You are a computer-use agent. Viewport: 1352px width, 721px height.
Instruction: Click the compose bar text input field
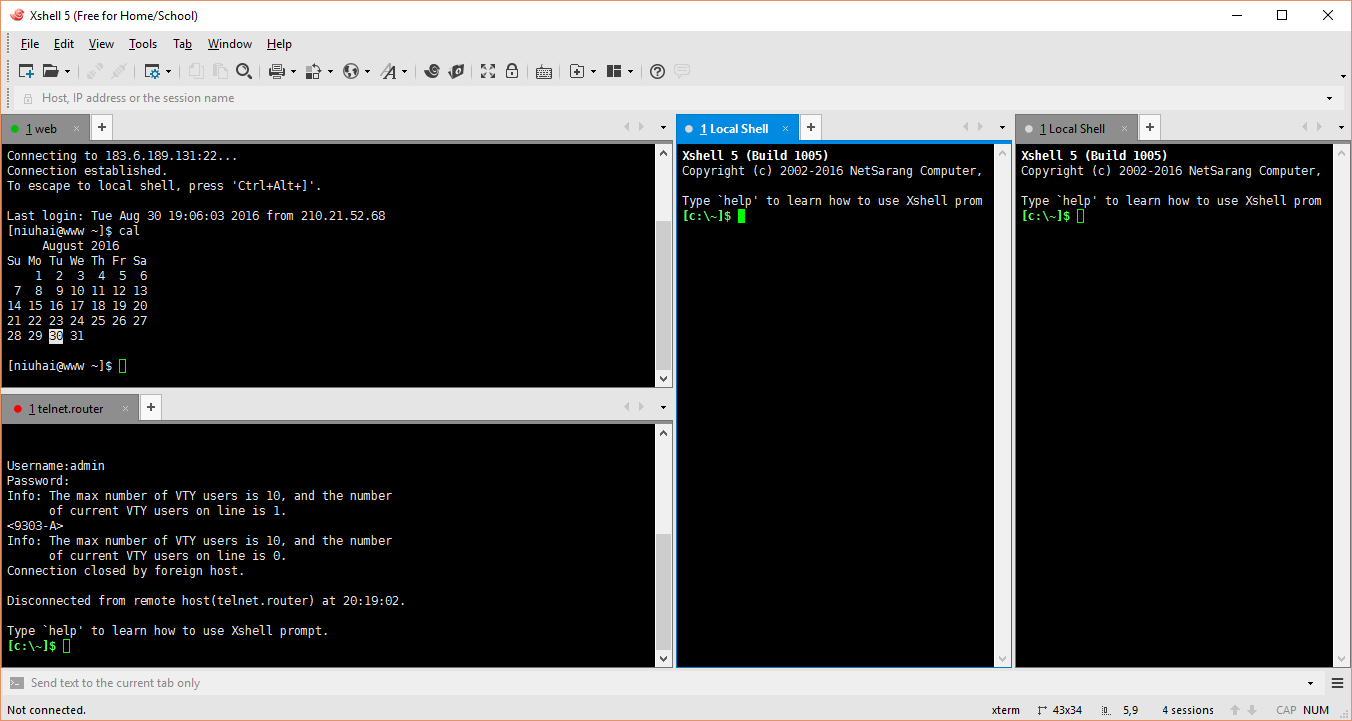pyautogui.click(x=665, y=683)
